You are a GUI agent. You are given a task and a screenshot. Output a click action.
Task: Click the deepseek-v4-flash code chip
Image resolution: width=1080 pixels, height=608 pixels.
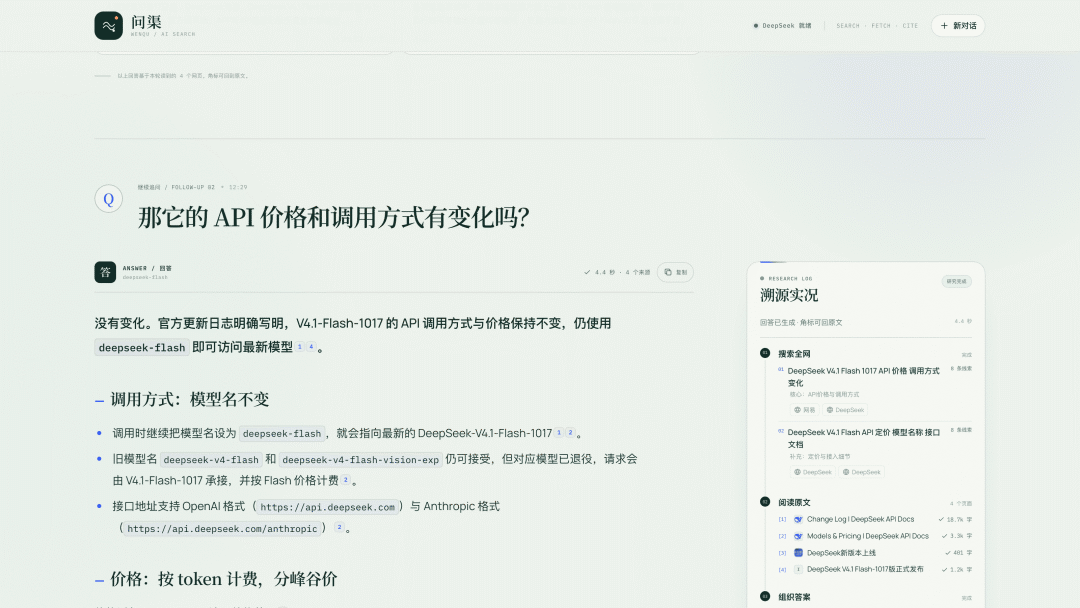[211, 460]
